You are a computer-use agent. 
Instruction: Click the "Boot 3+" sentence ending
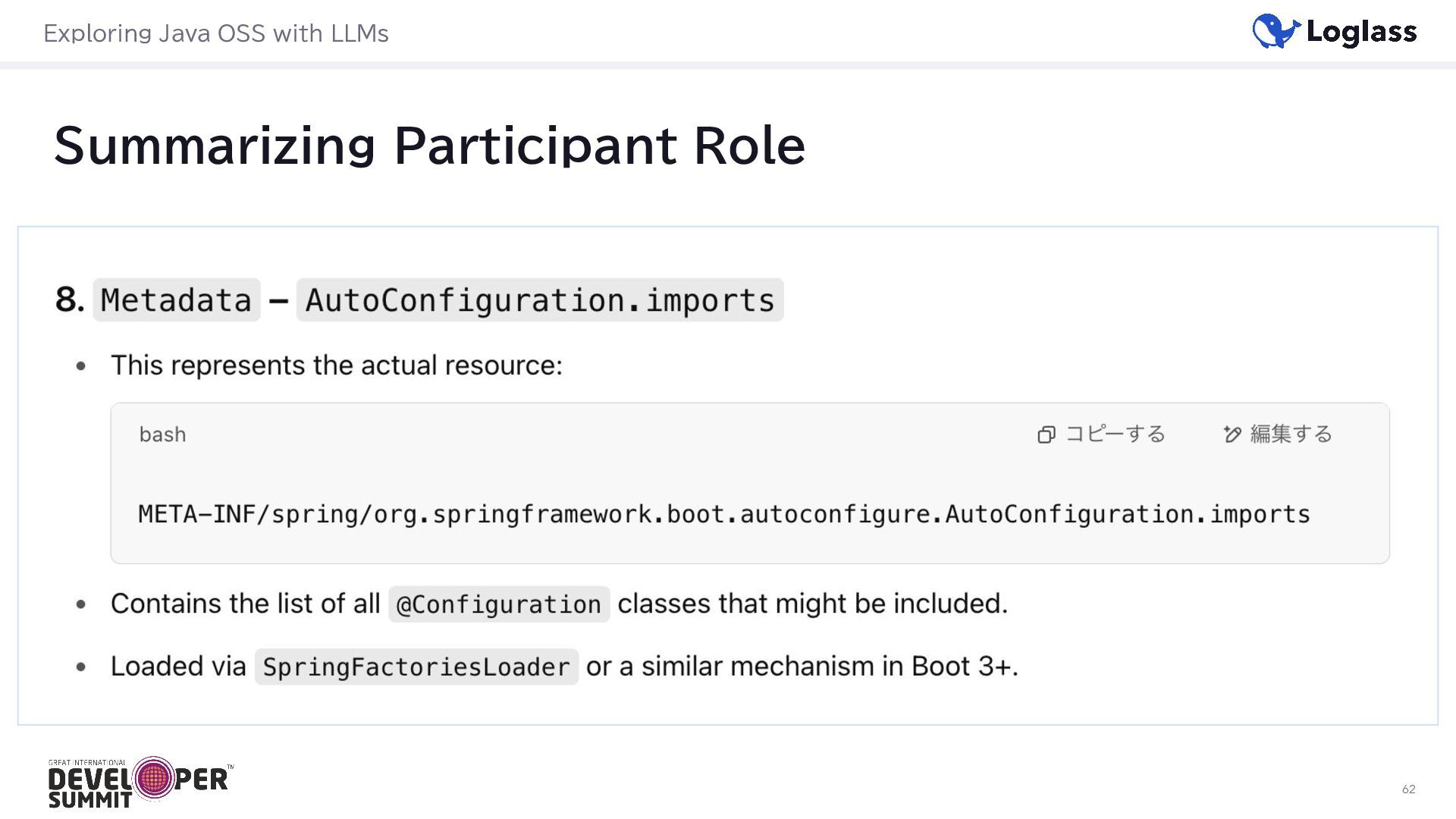tap(964, 667)
